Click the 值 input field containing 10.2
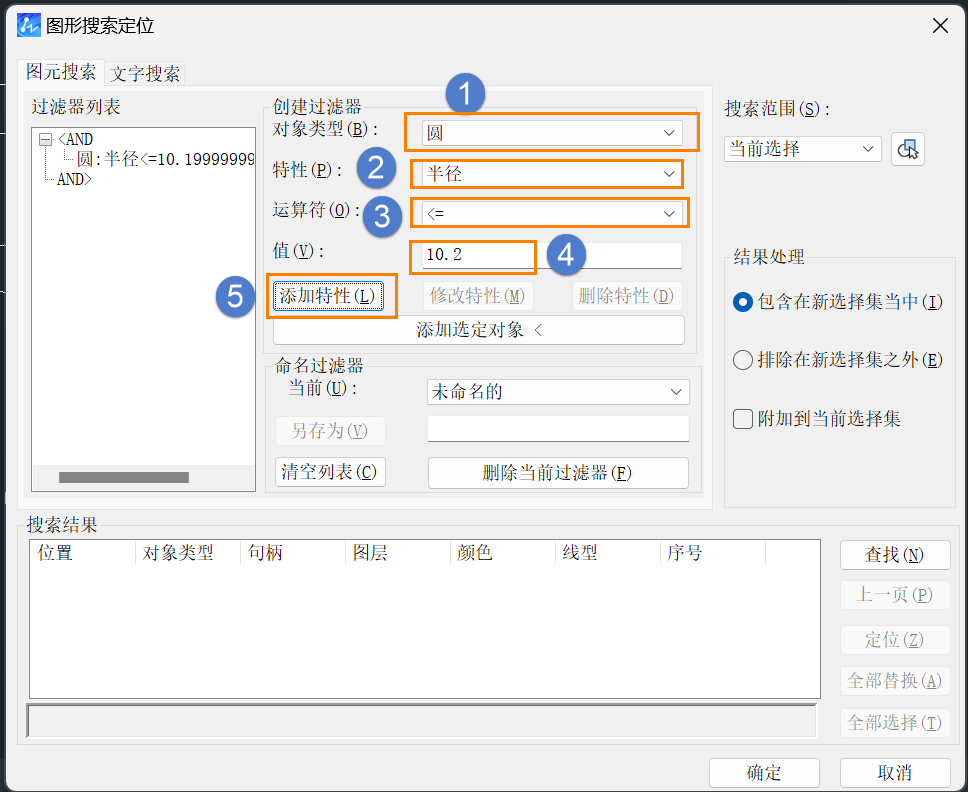The height and width of the screenshot is (792, 968). (x=472, y=256)
